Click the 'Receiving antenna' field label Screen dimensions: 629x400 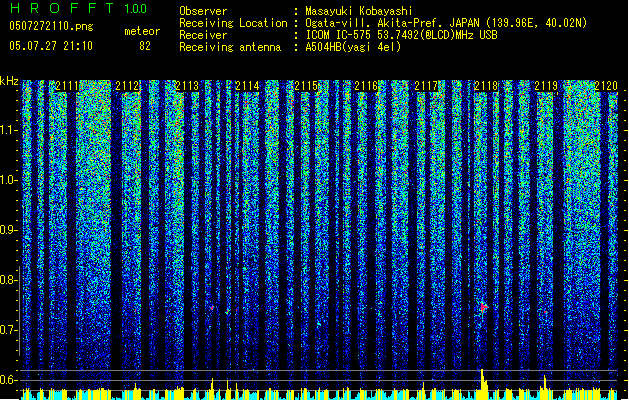(230, 47)
